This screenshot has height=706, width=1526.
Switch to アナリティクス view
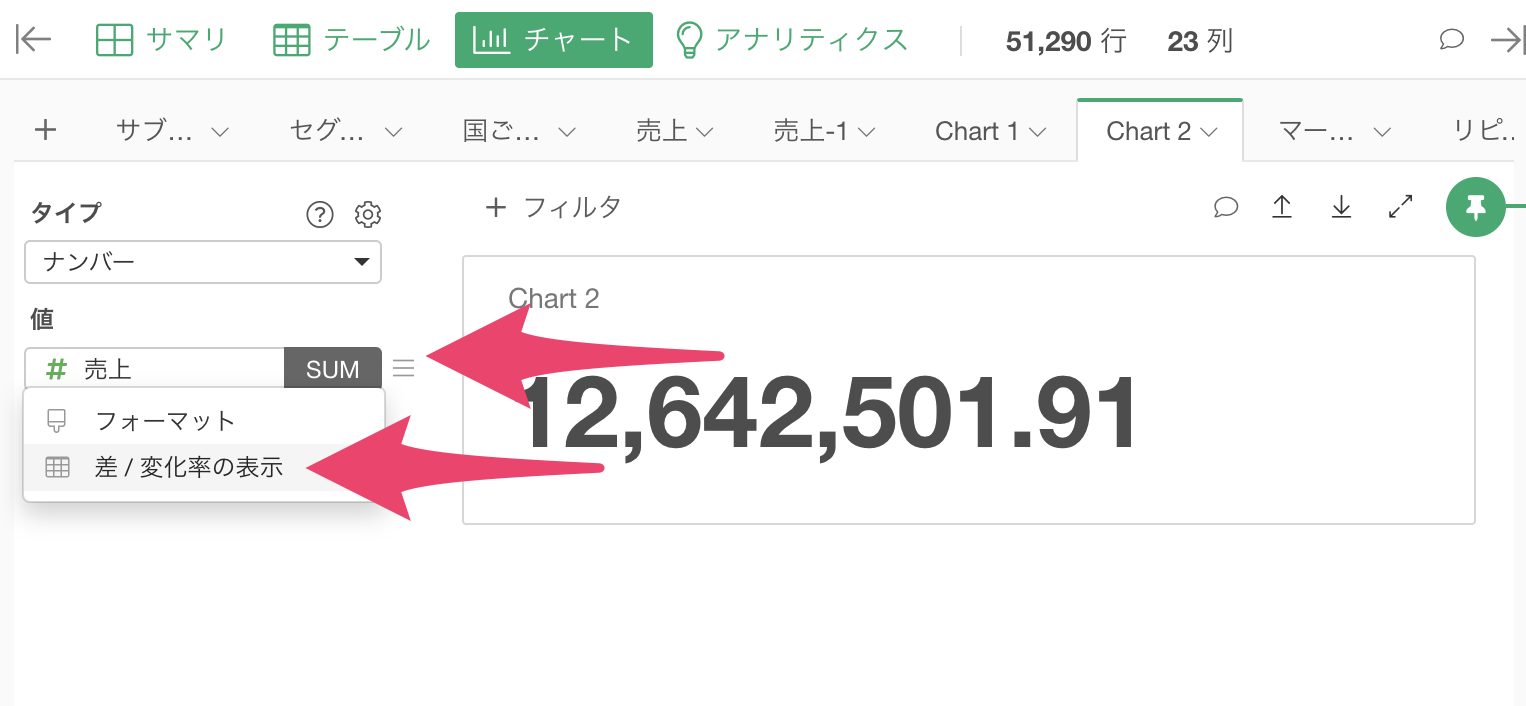pos(791,40)
